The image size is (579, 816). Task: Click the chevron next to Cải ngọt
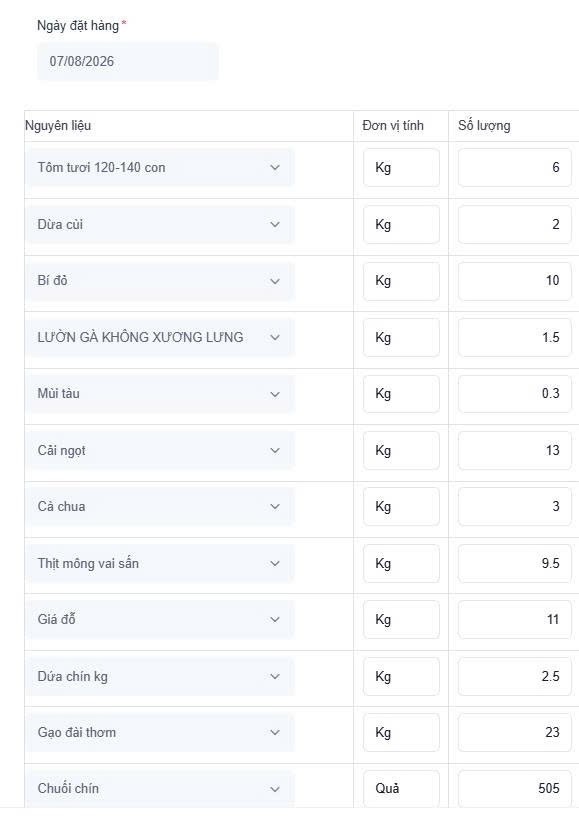(275, 450)
